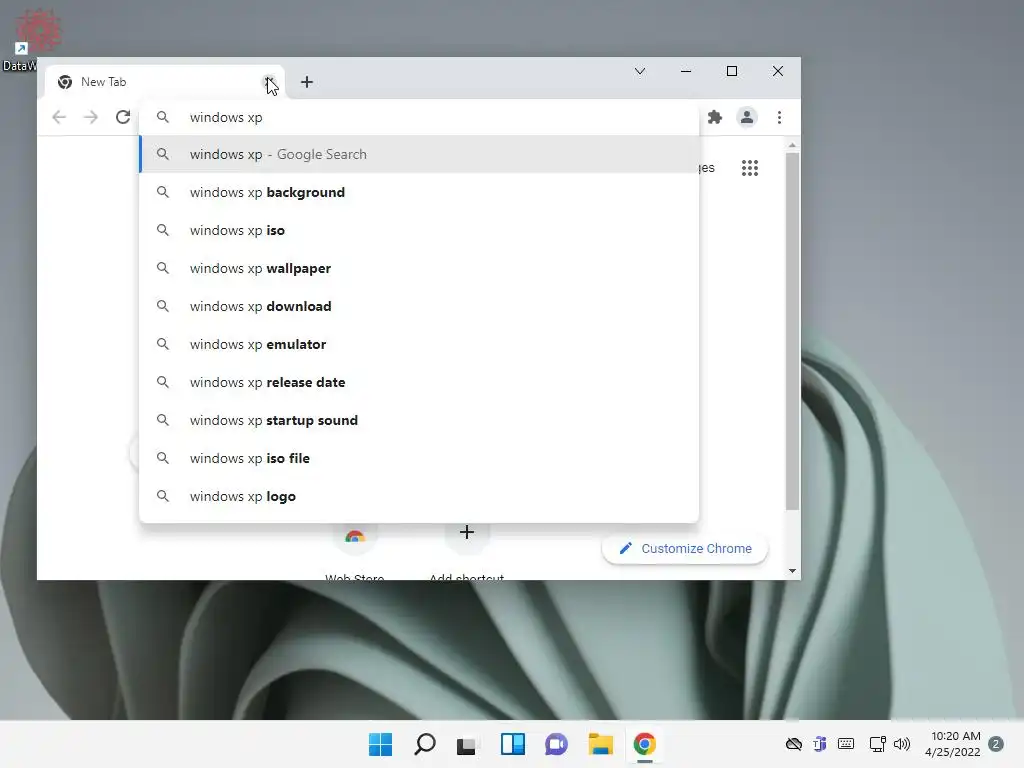
Task: Reload the page with the refresh icon
Action: [123, 118]
